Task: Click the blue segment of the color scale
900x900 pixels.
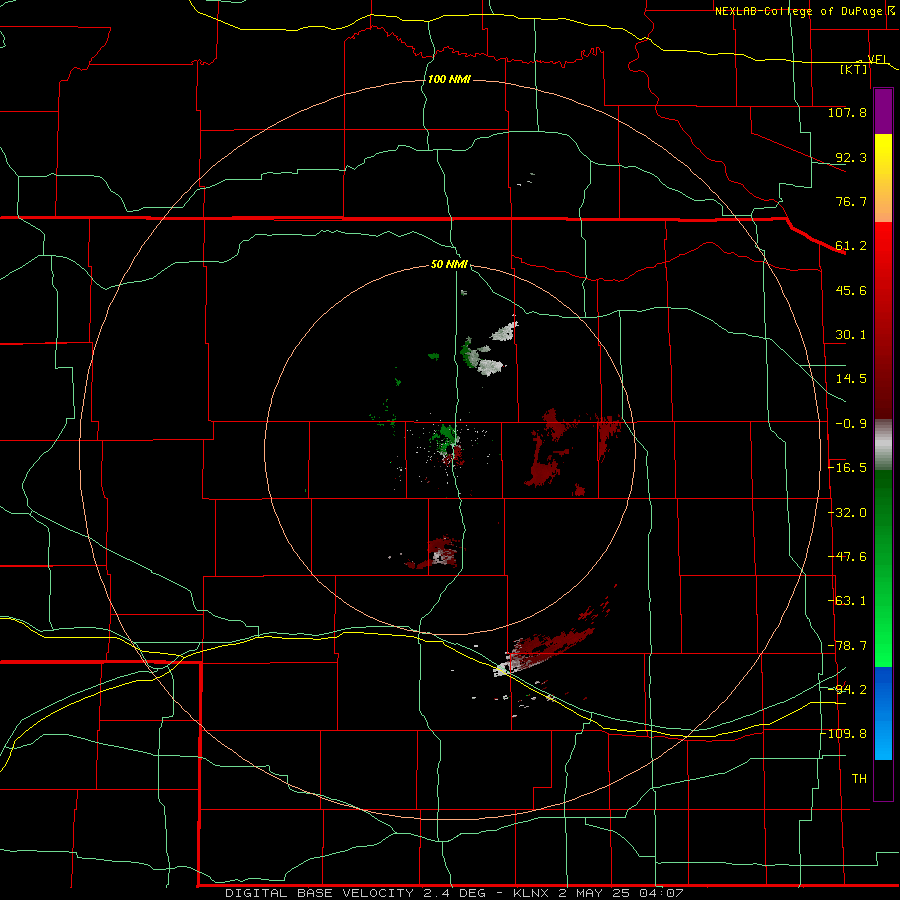Action: coord(883,713)
